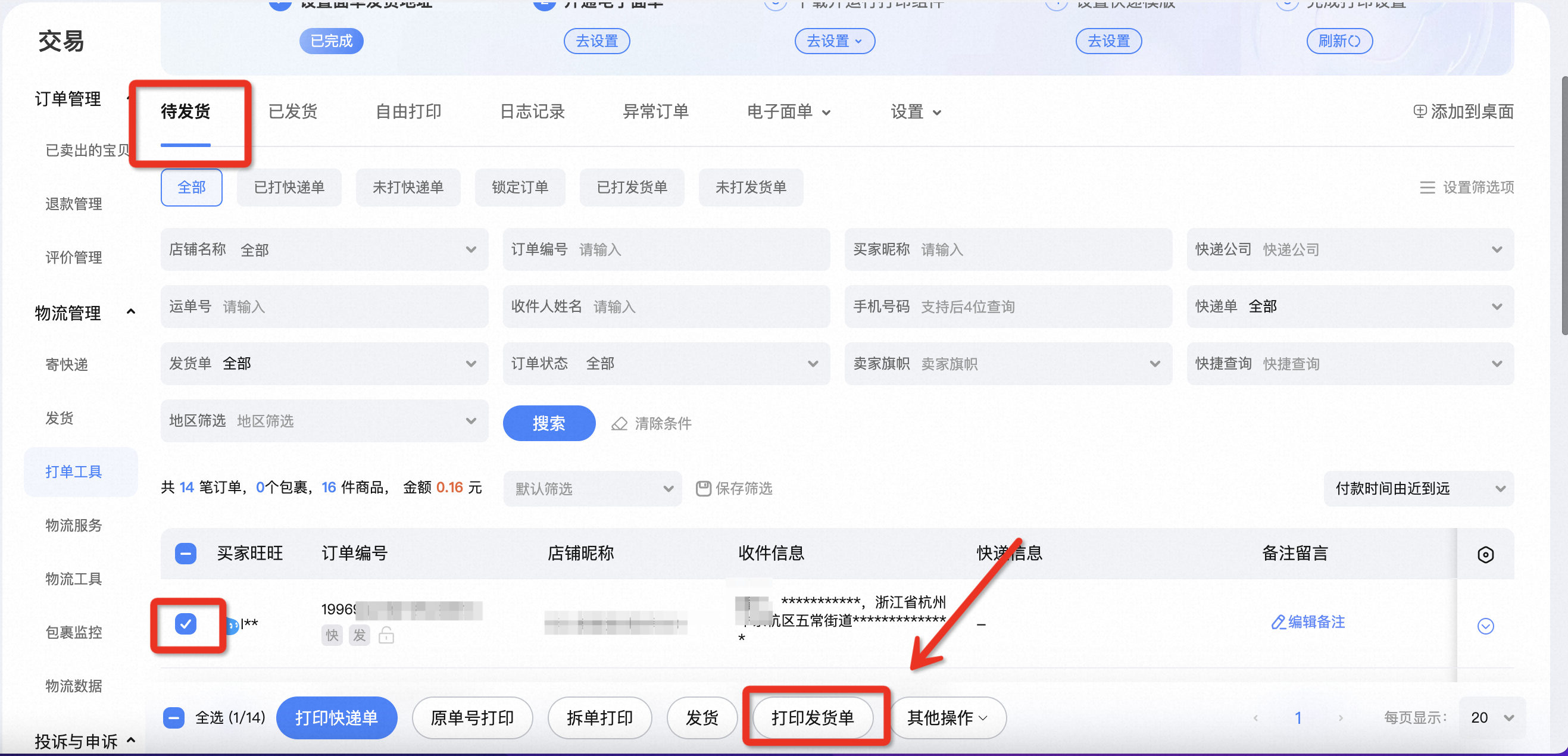Open the 卖家旗帜 dropdown

(x=1008, y=364)
